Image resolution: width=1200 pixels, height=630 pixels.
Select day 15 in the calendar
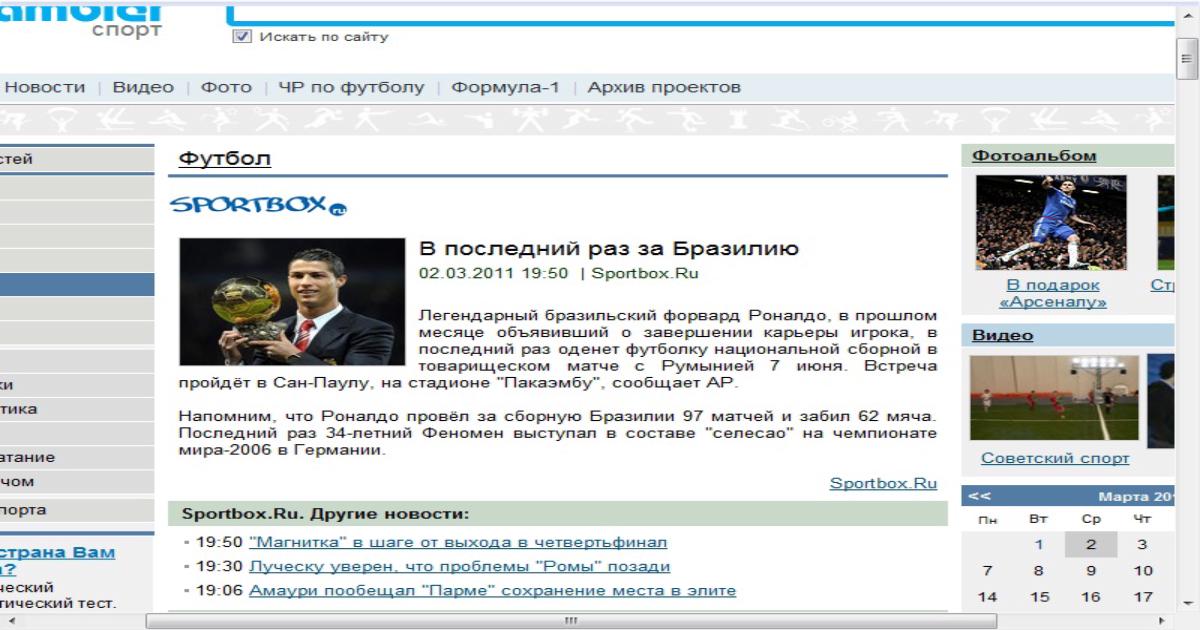pos(1040,597)
